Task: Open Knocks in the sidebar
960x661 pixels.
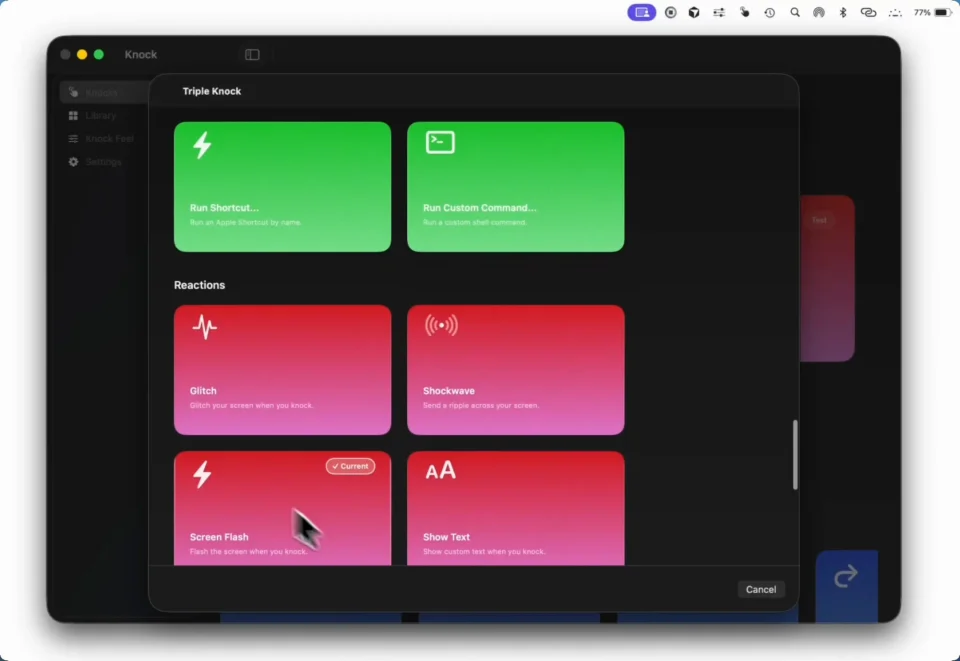Action: 104,92
